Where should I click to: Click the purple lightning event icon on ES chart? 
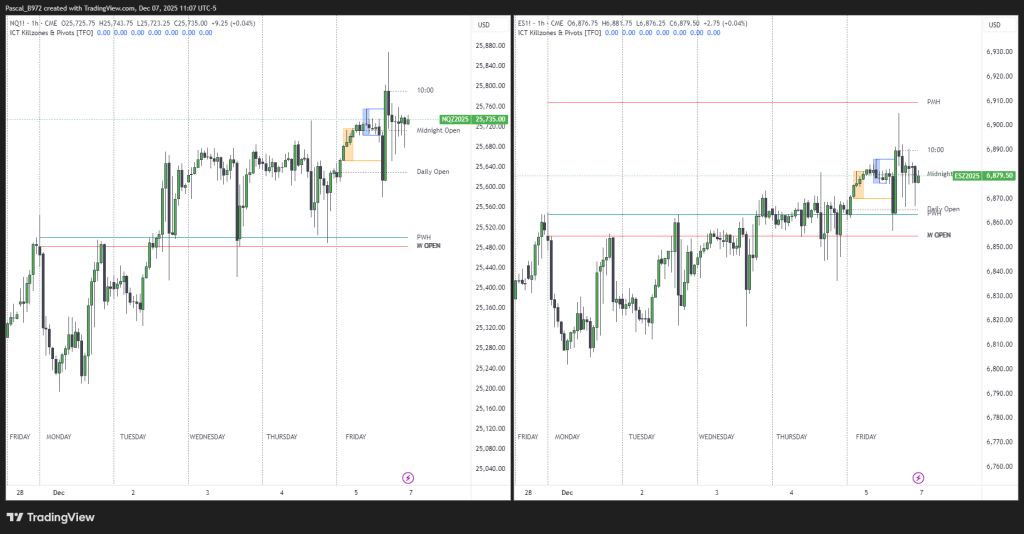pos(918,478)
